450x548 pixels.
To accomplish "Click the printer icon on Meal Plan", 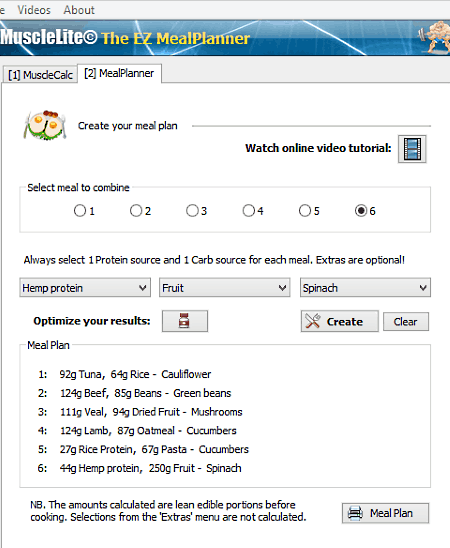I will (355, 513).
